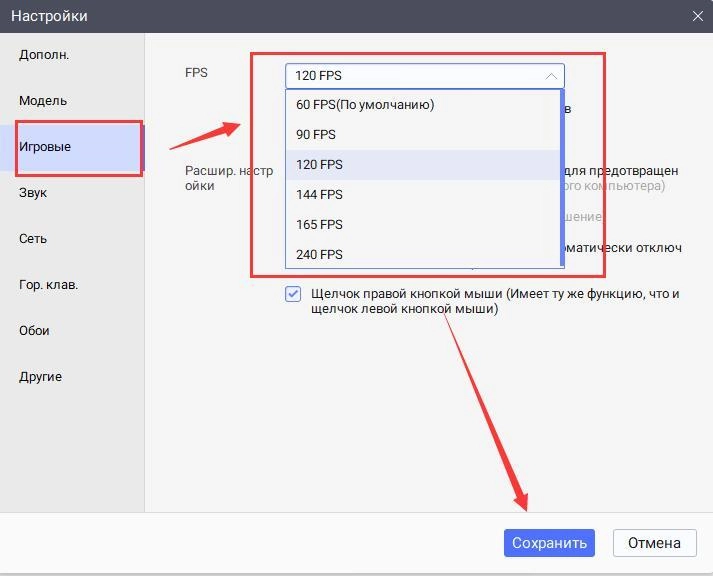Open the Гор. клав. hotkeys tab
Viewport: 713px width, 576px height.
click(48, 285)
